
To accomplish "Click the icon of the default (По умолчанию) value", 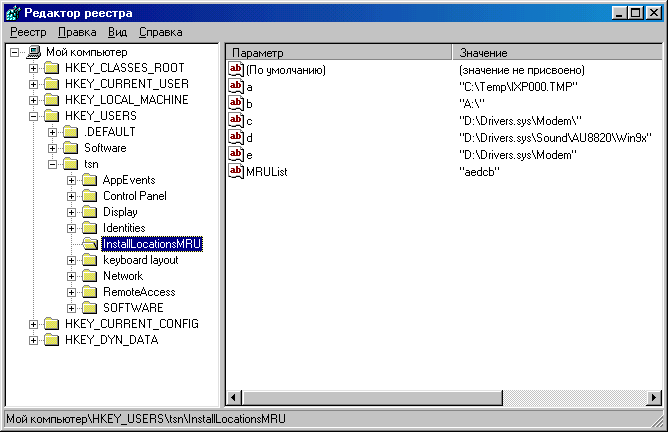I will pos(237,70).
